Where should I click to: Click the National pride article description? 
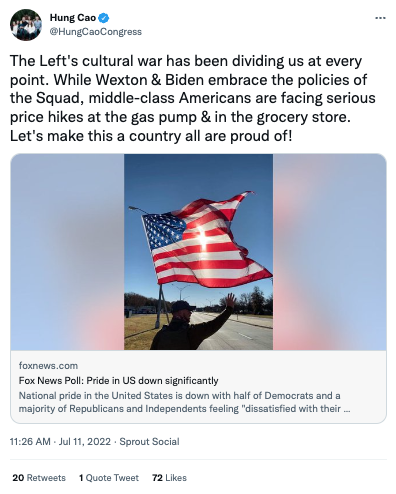click(184, 402)
